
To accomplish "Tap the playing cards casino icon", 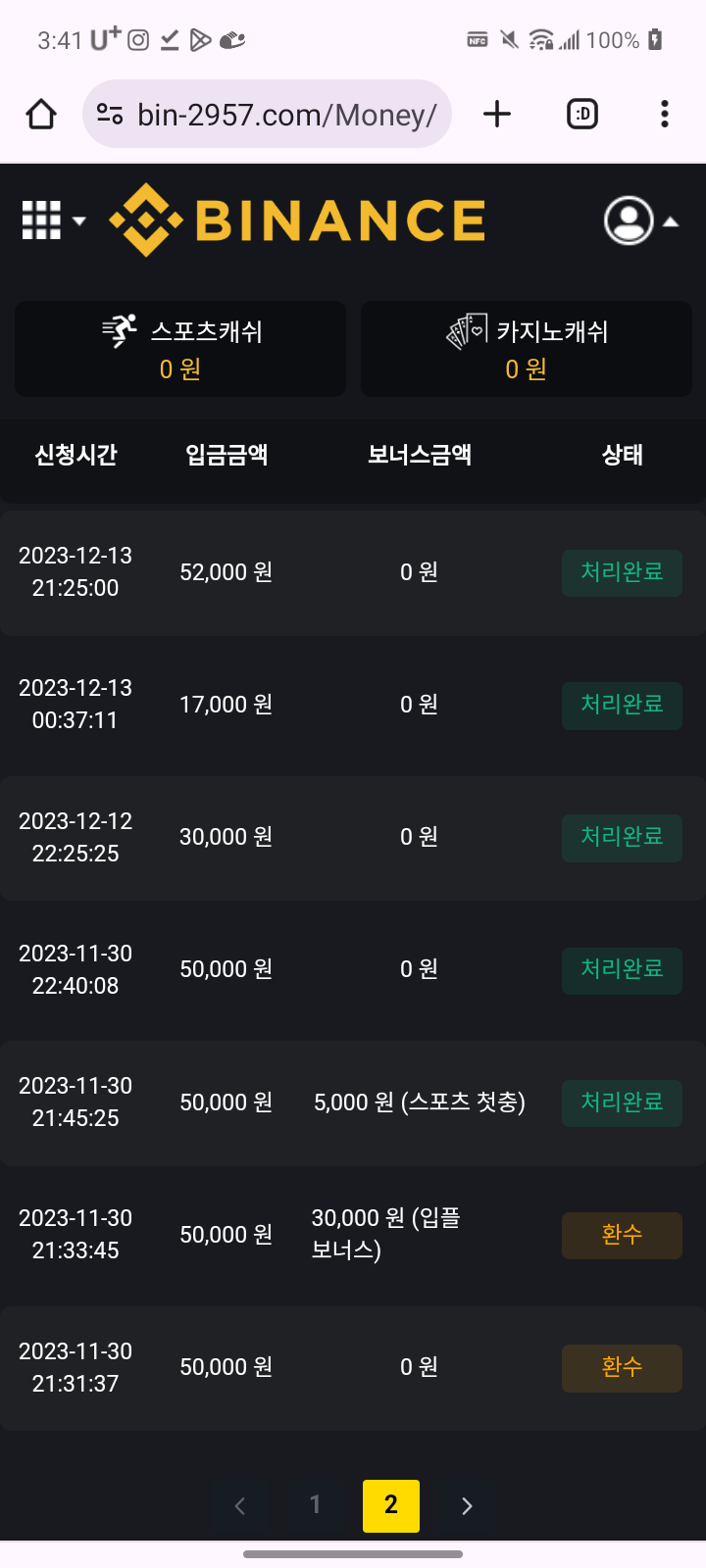I will tap(467, 331).
